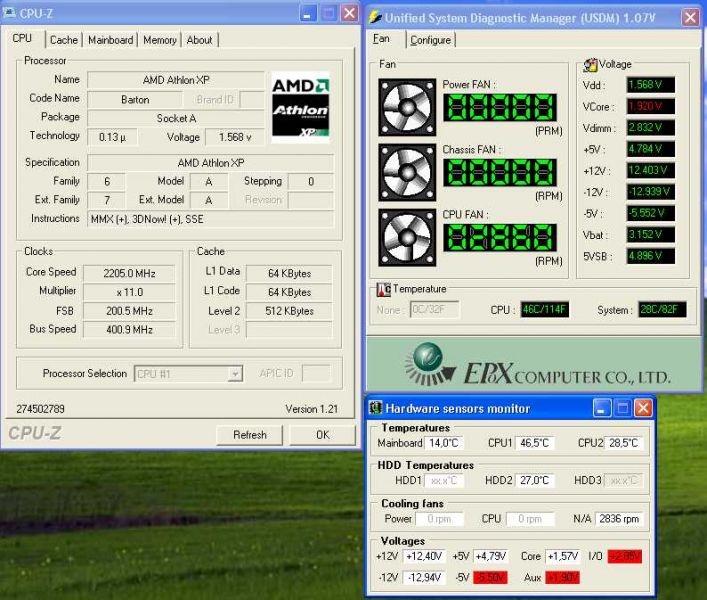The image size is (707, 600).
Task: Close the CPU-Z window
Action: (349, 14)
